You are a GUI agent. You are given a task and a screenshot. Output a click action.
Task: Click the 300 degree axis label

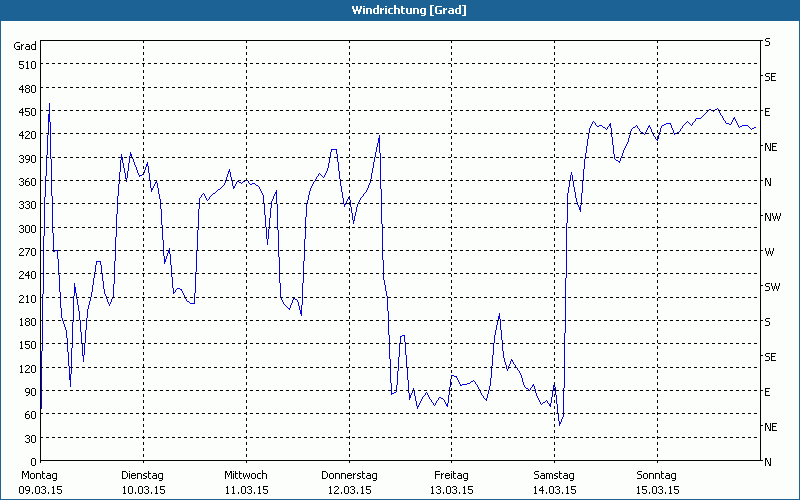tap(28, 228)
